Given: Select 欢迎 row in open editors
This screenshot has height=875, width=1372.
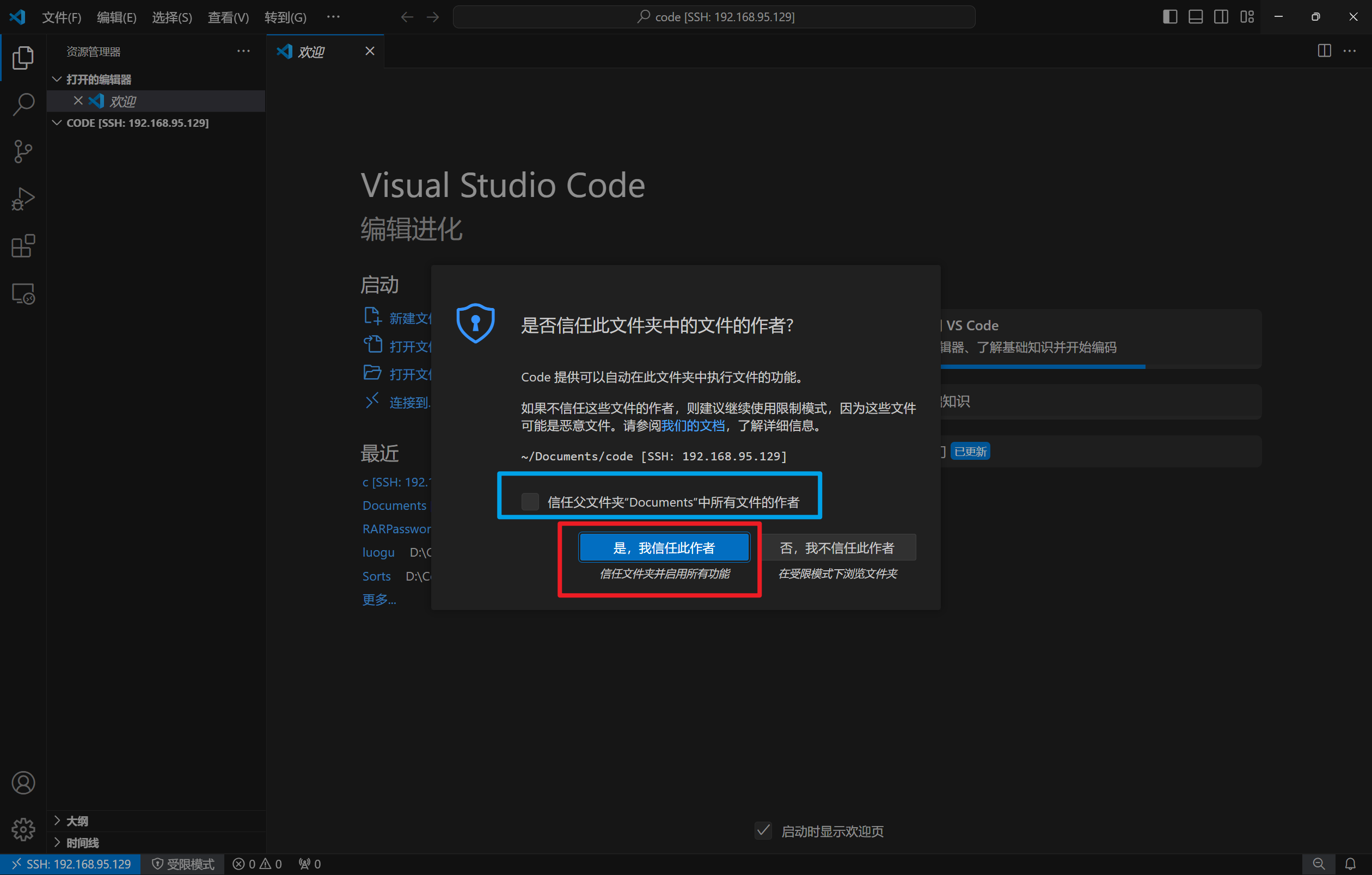Looking at the screenshot, I should 156,101.
